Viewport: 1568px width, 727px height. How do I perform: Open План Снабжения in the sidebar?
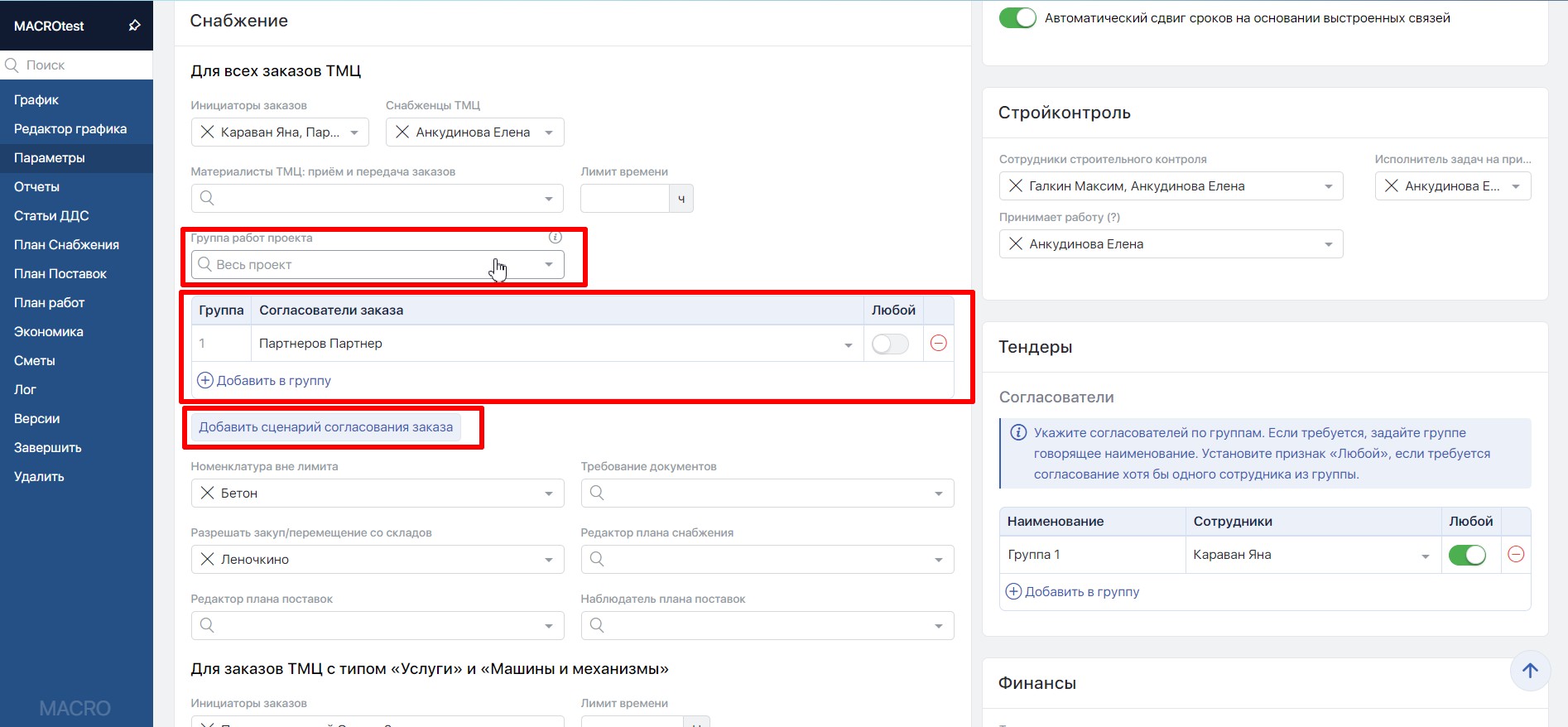[x=66, y=245]
